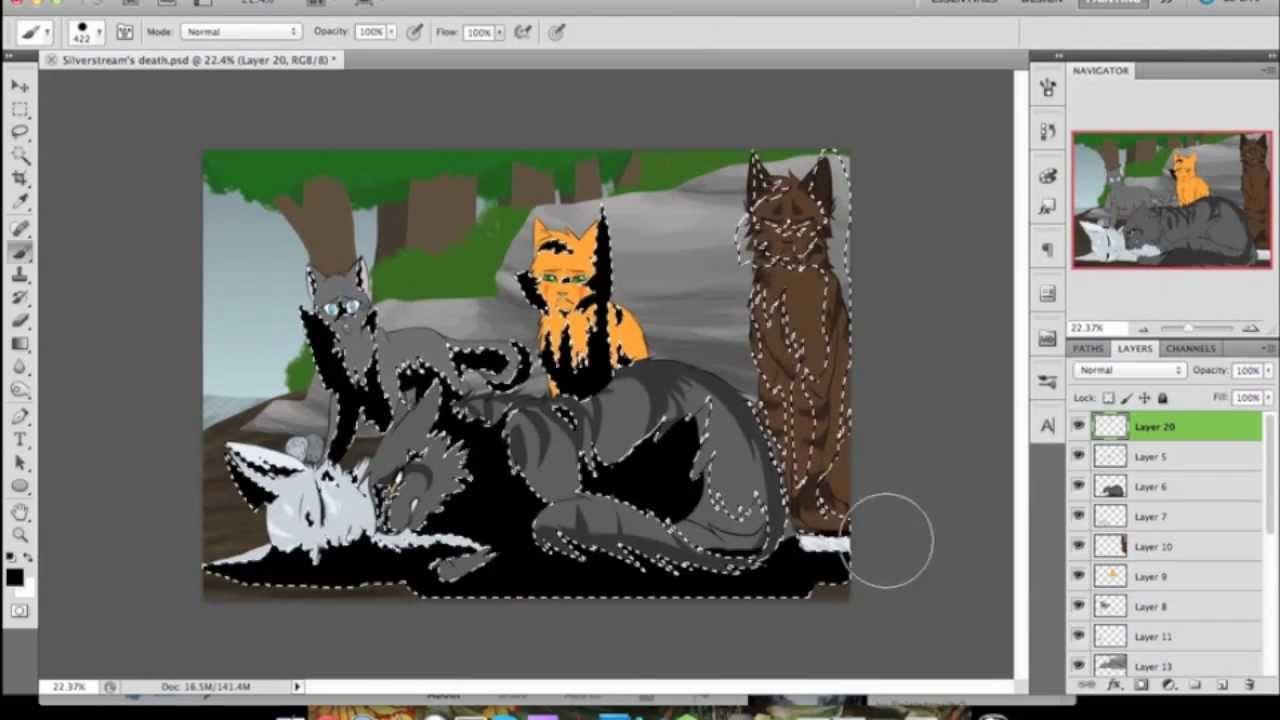Select the Brush tool in the toolbox

[x=20, y=252]
